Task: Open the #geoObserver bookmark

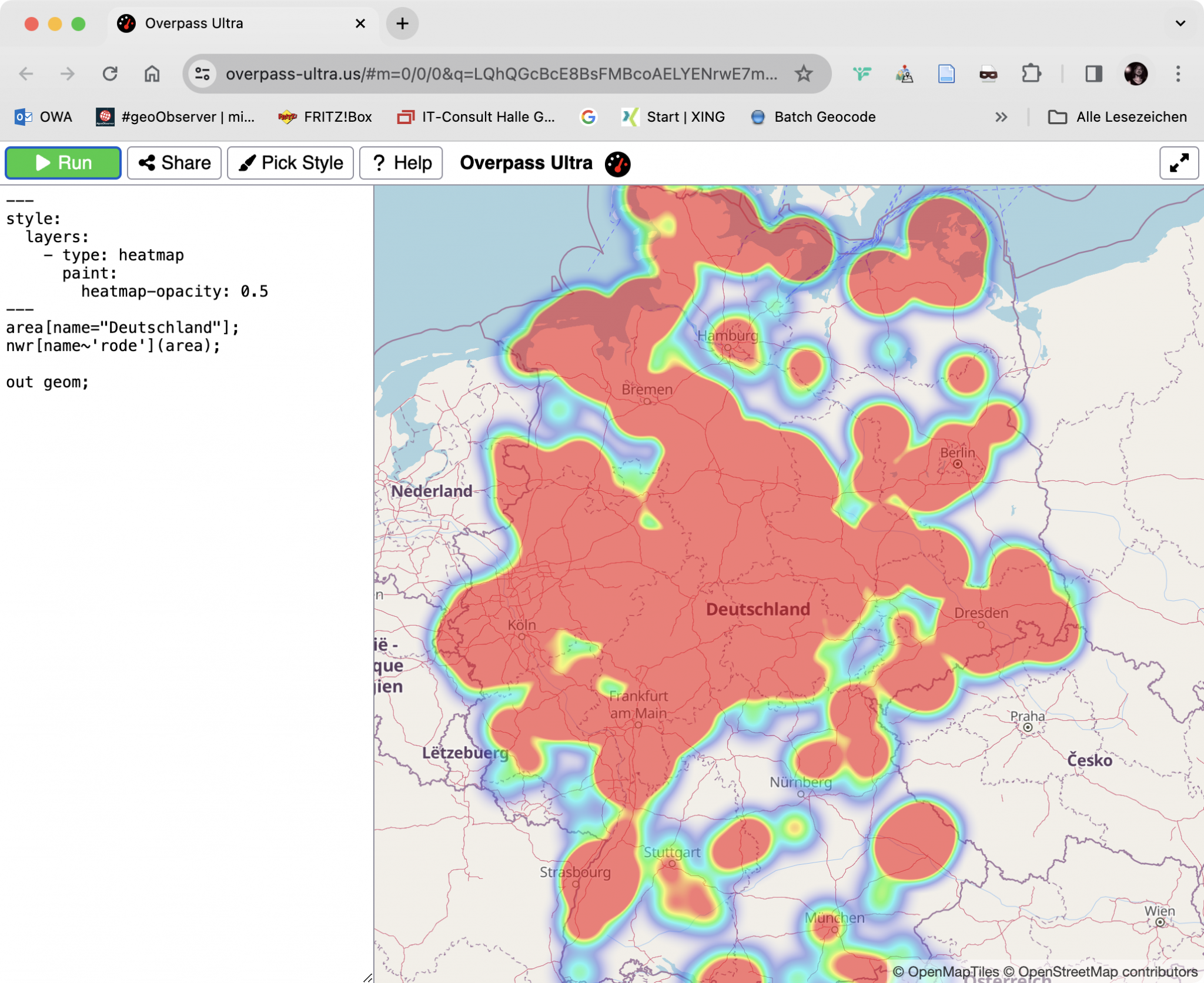Action: [x=175, y=117]
